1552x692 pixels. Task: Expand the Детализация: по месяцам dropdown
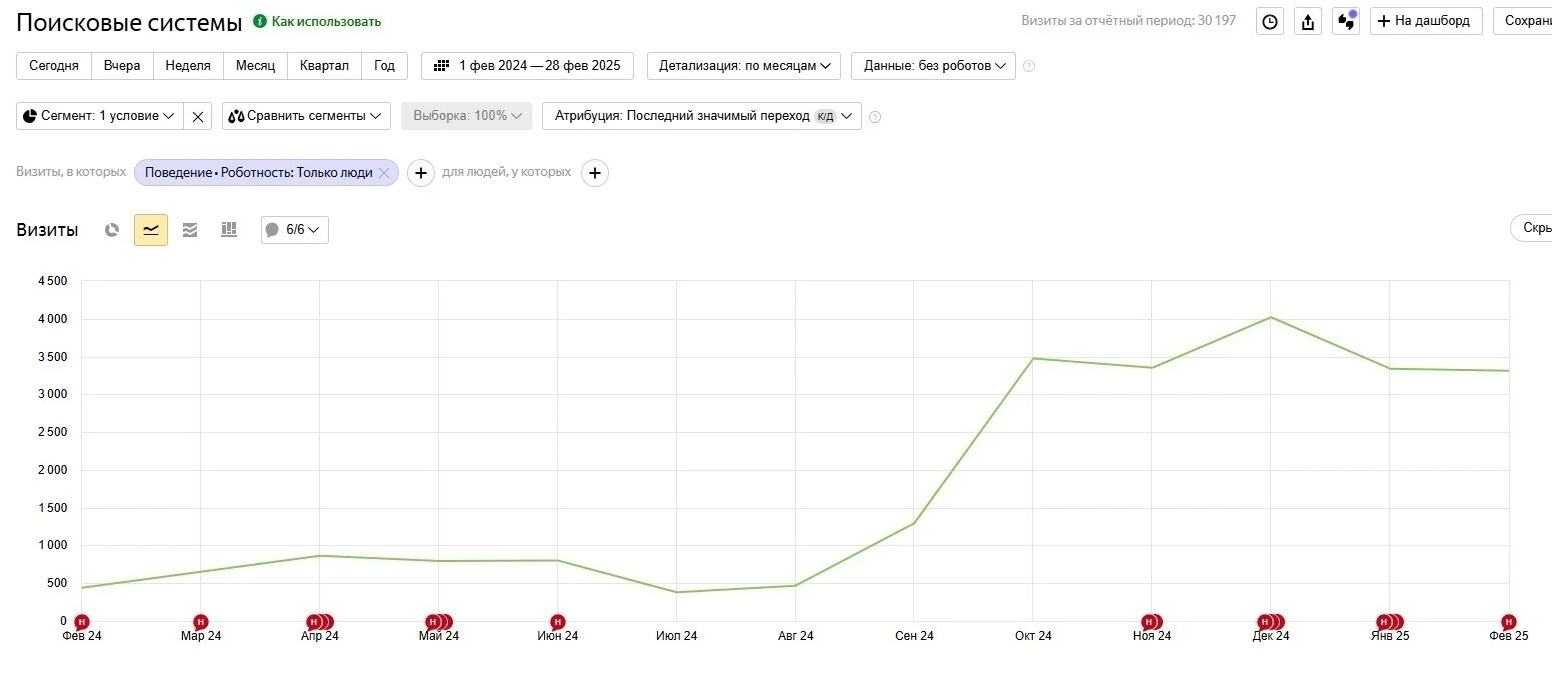pos(744,66)
